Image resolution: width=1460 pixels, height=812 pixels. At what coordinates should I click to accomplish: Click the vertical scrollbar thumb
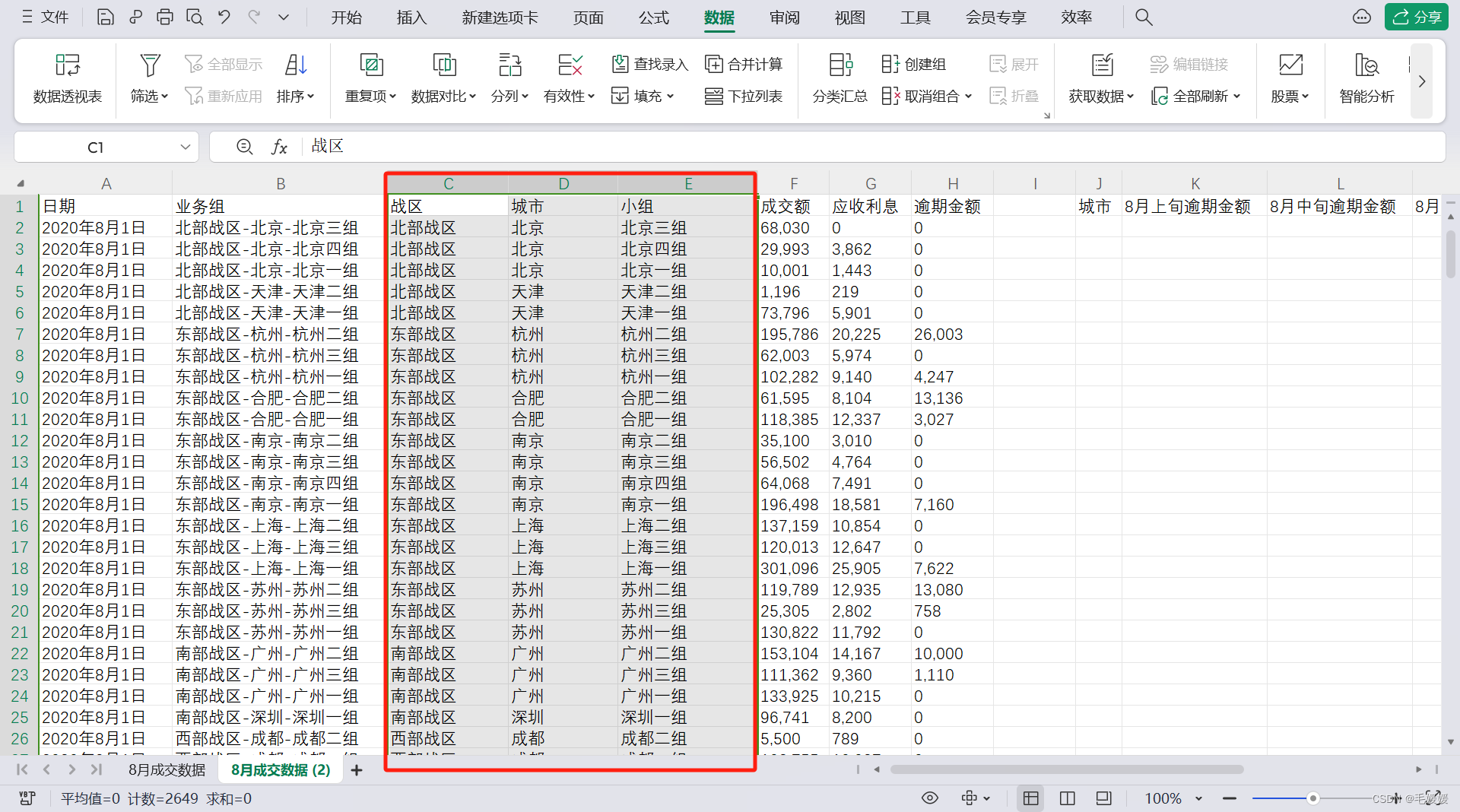point(1450,255)
